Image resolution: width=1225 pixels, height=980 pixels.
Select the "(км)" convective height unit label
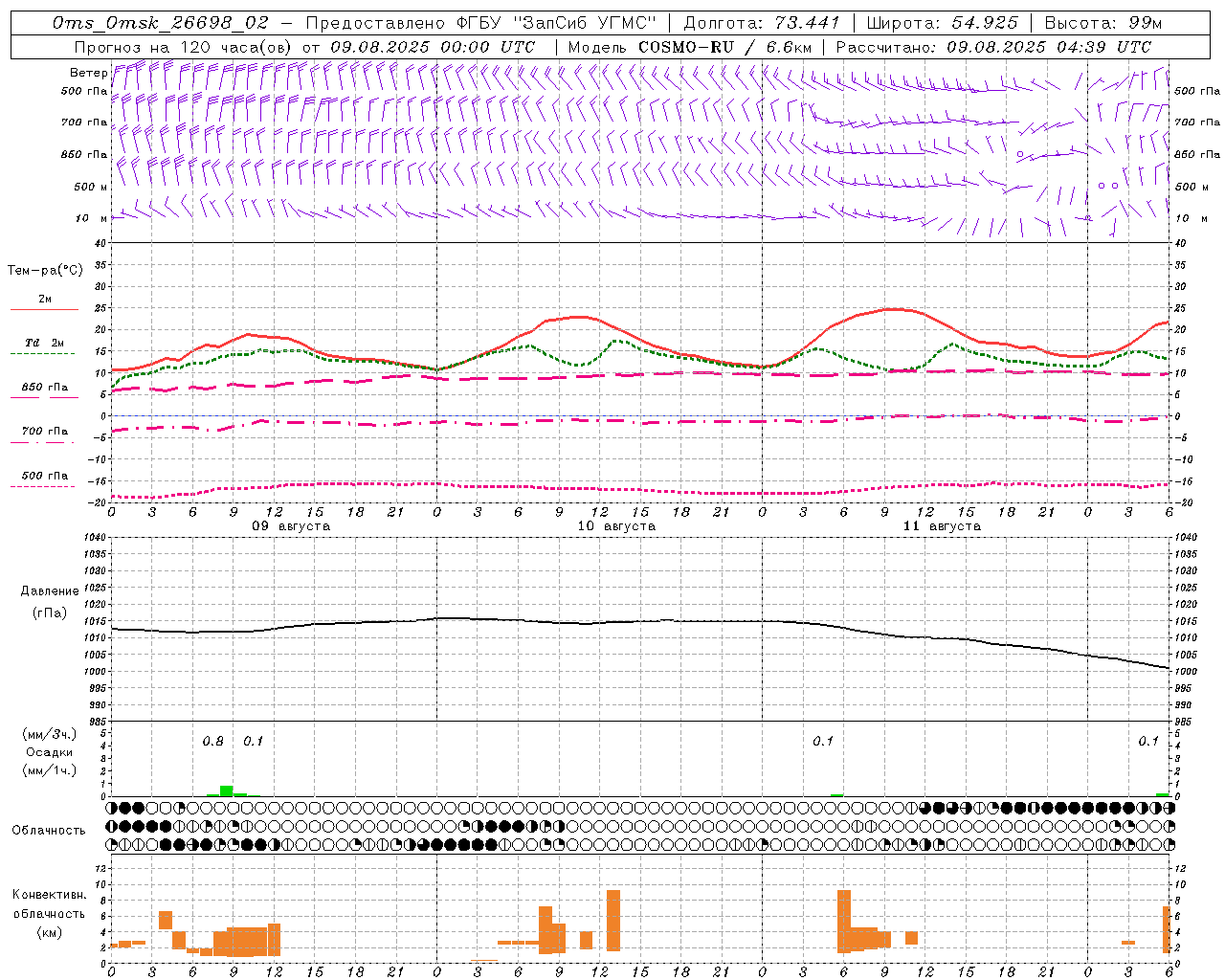pyautogui.click(x=50, y=932)
